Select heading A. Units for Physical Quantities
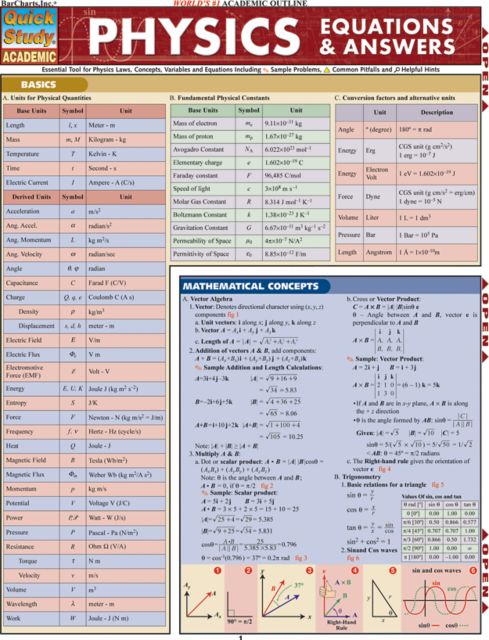Viewport: 489px width, 640px height. pyautogui.click(x=47, y=98)
